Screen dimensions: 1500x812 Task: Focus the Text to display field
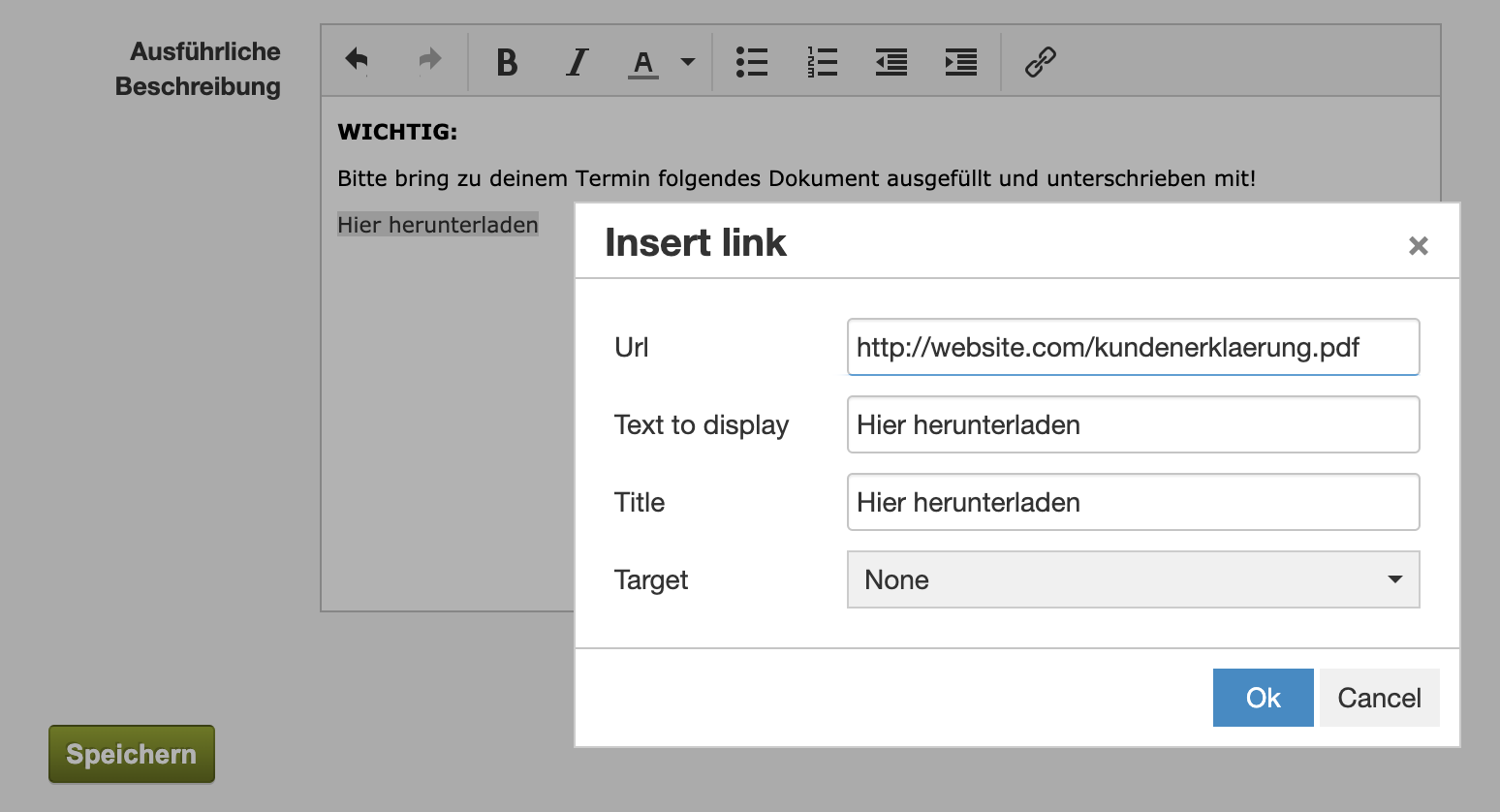coord(1134,424)
